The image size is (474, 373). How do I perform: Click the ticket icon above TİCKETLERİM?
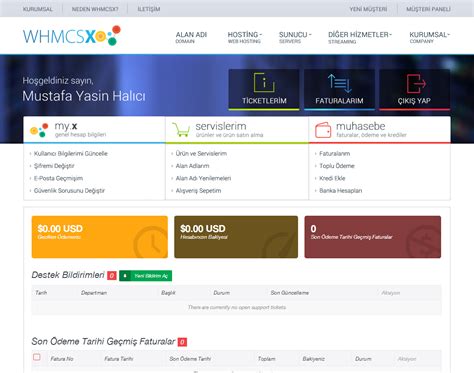click(x=264, y=82)
